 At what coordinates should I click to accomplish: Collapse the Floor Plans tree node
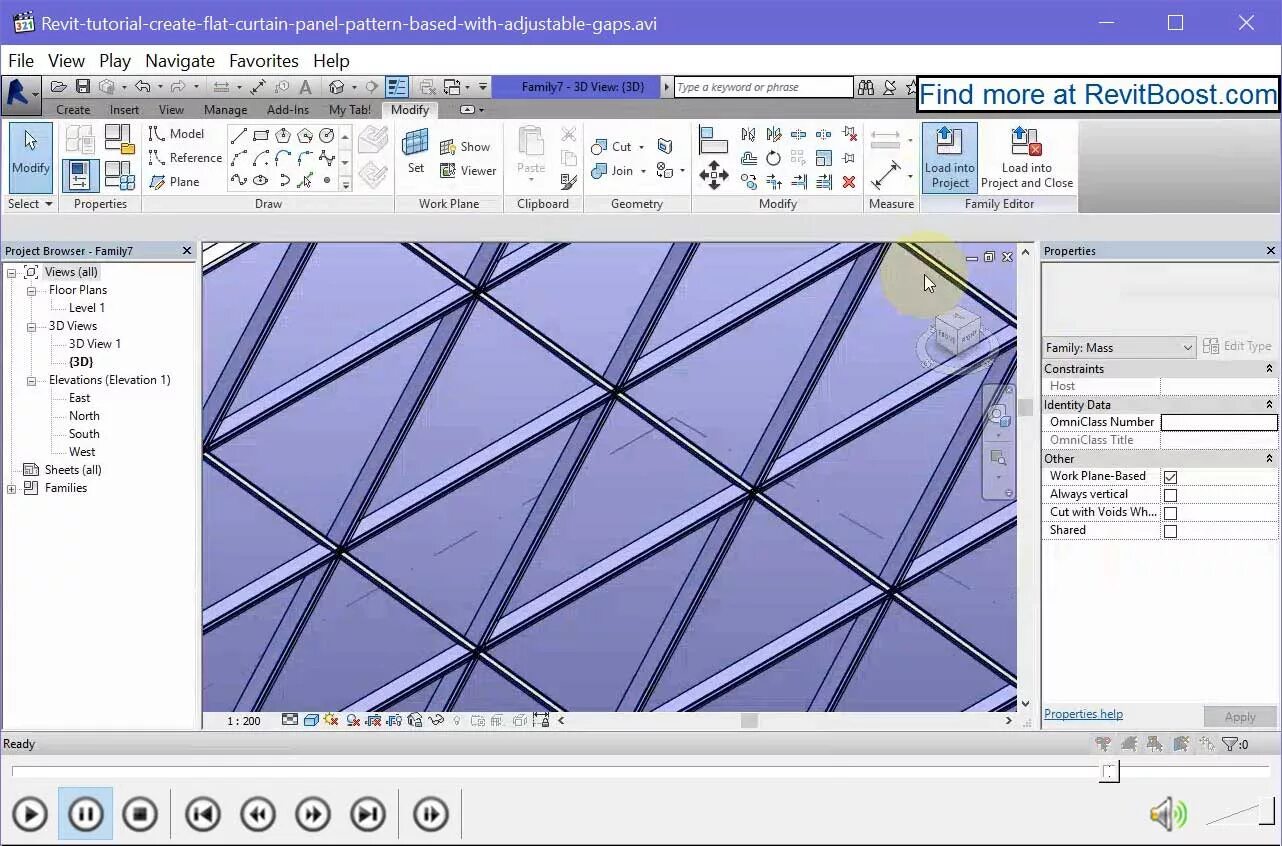pyautogui.click(x=31, y=290)
